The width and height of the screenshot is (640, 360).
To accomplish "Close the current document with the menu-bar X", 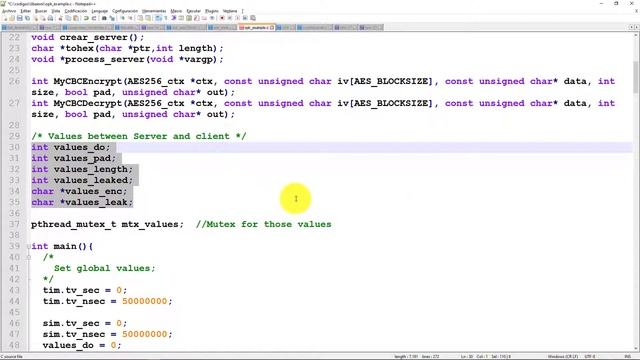I will (x=636, y=11).
